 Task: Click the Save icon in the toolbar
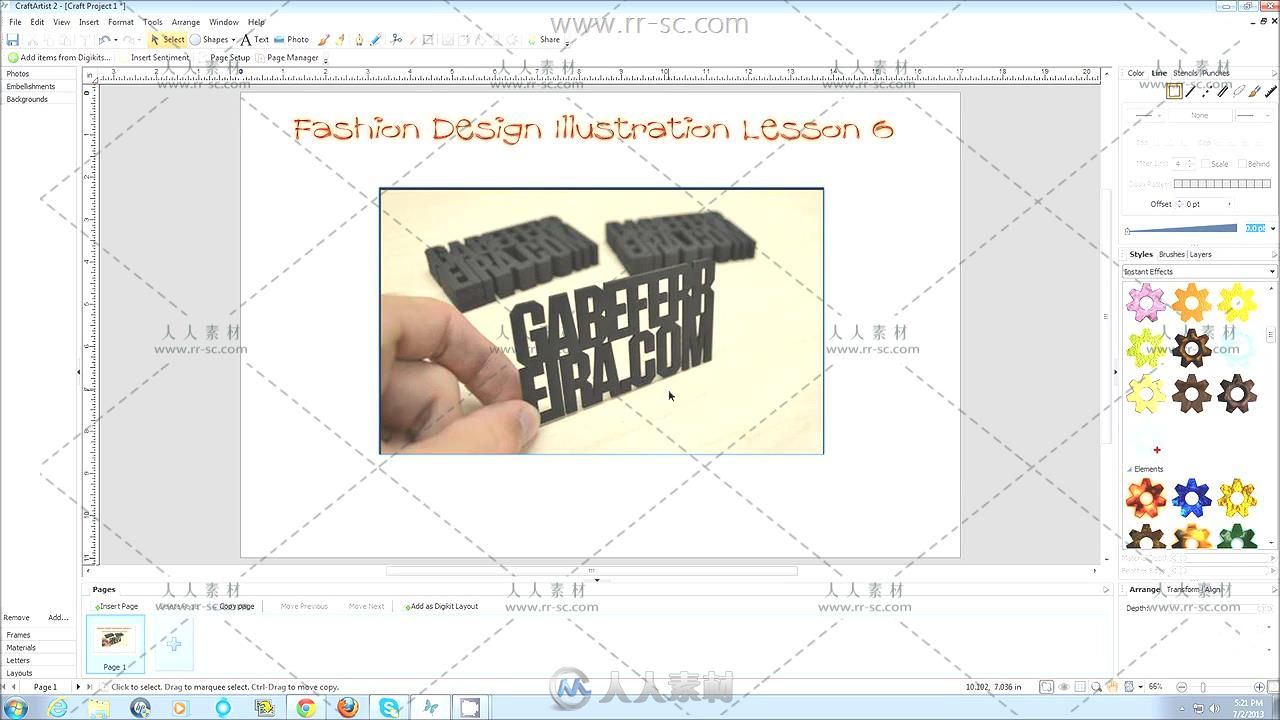pyautogui.click(x=12, y=40)
